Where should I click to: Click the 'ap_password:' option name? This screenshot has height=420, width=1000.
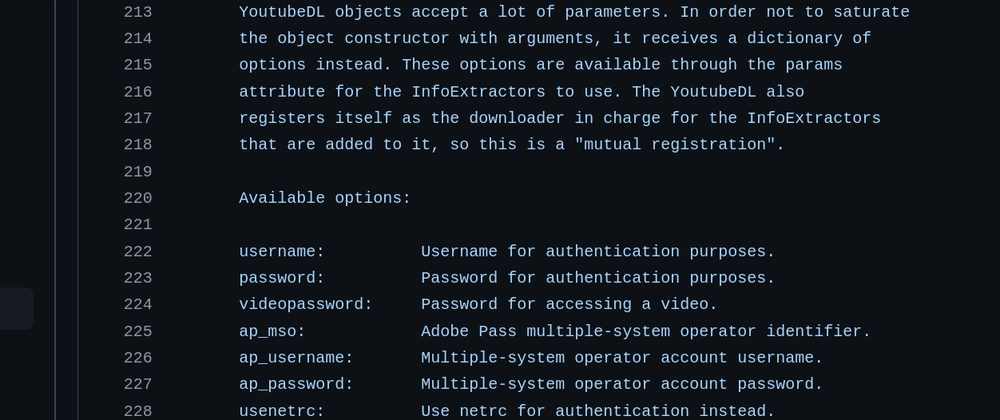coord(297,384)
